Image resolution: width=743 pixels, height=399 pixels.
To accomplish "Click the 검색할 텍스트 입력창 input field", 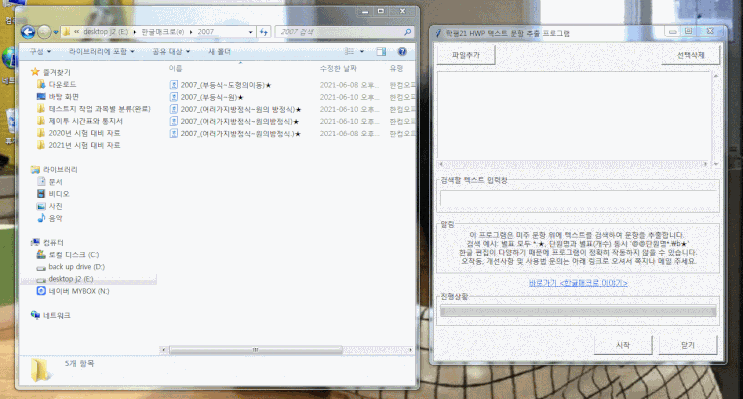I will 578,198.
